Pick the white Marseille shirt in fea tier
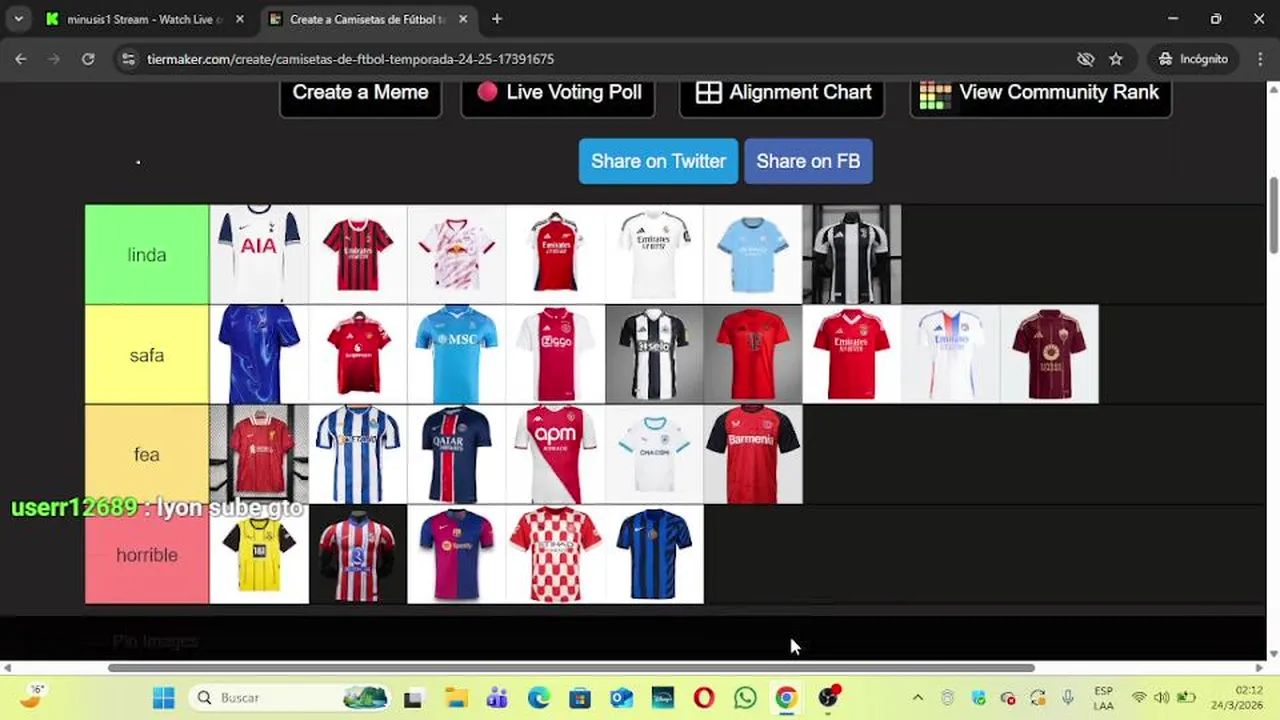1280x720 pixels. [654, 454]
